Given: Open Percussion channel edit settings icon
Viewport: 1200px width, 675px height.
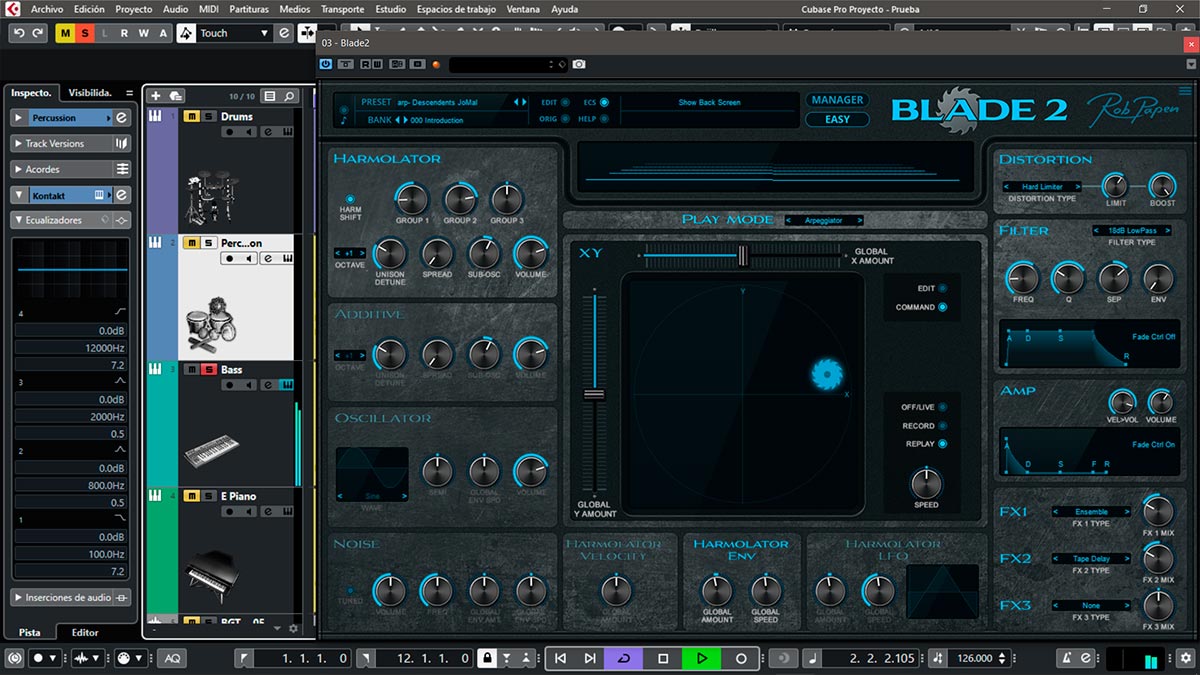Looking at the screenshot, I should (121, 118).
